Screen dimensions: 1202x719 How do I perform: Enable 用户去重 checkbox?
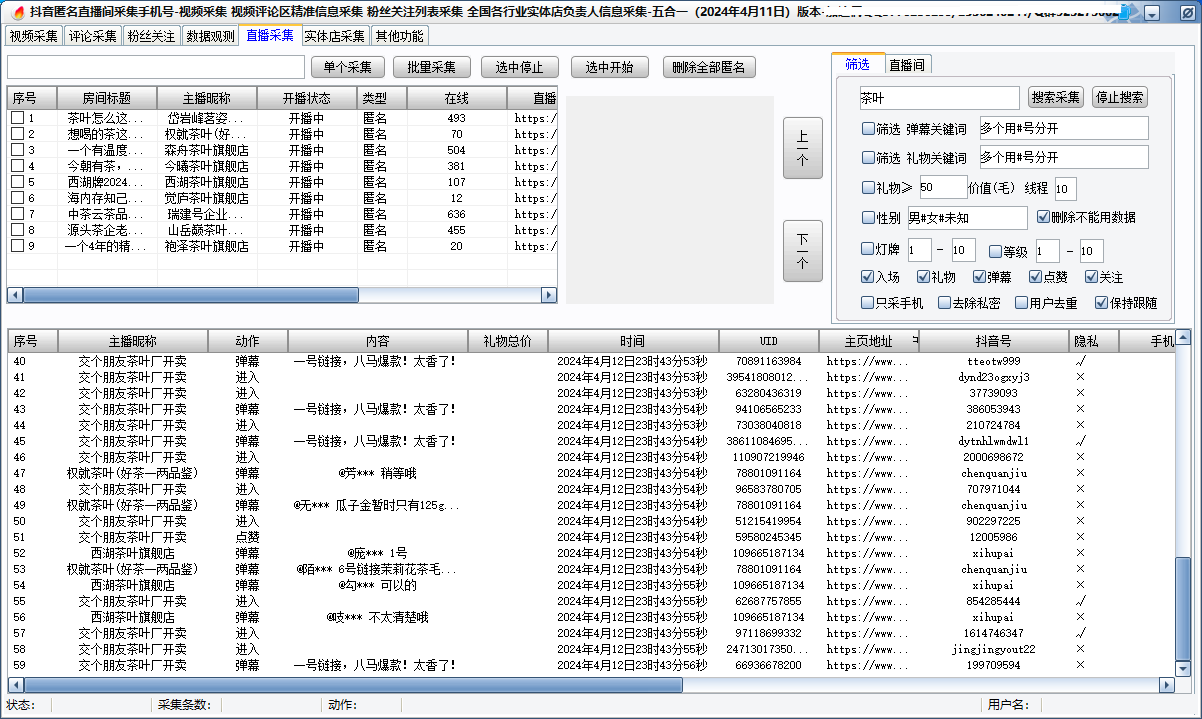[x=1021, y=302]
